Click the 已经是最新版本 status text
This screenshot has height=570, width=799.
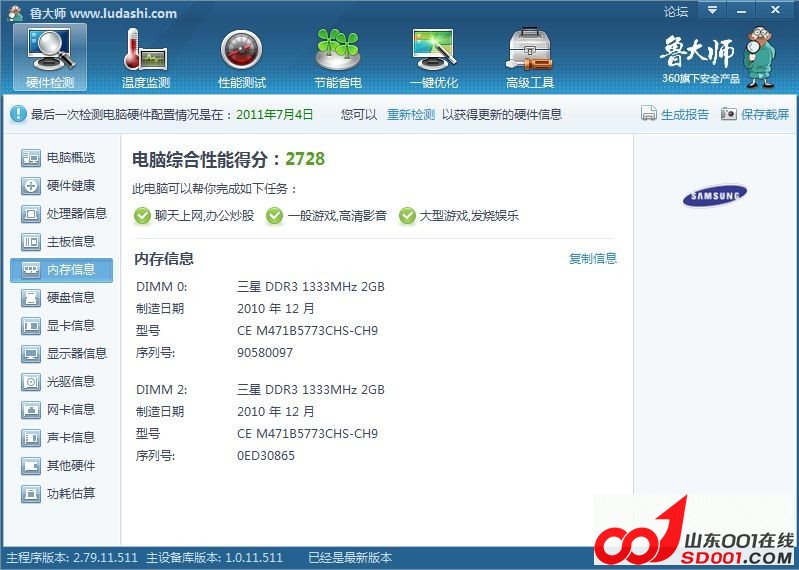coord(350,557)
